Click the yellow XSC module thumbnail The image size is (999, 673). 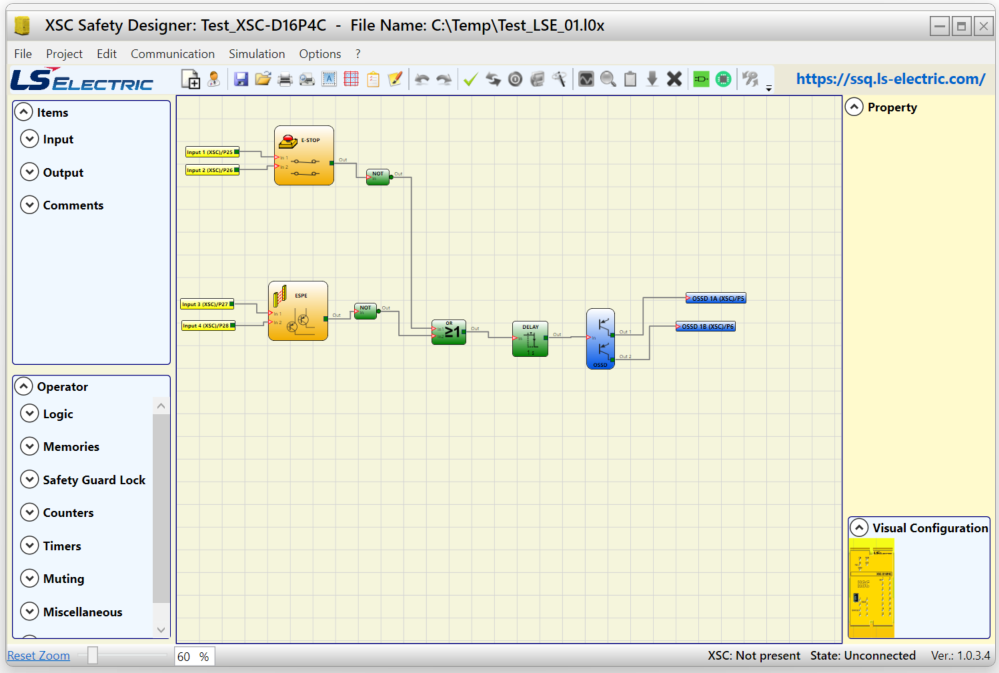click(872, 588)
